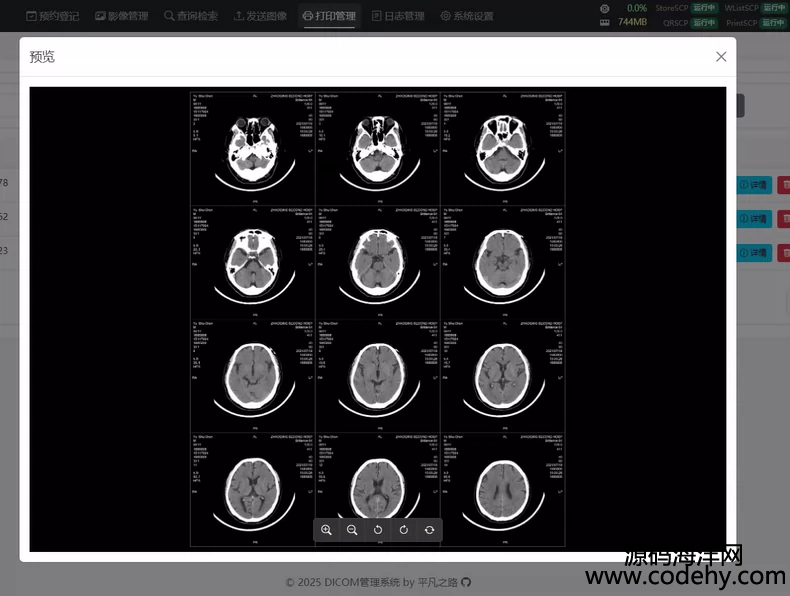Viewport: 790px width, 596px height.
Task: Rotate the preview clockwise
Action: pyautogui.click(x=404, y=530)
